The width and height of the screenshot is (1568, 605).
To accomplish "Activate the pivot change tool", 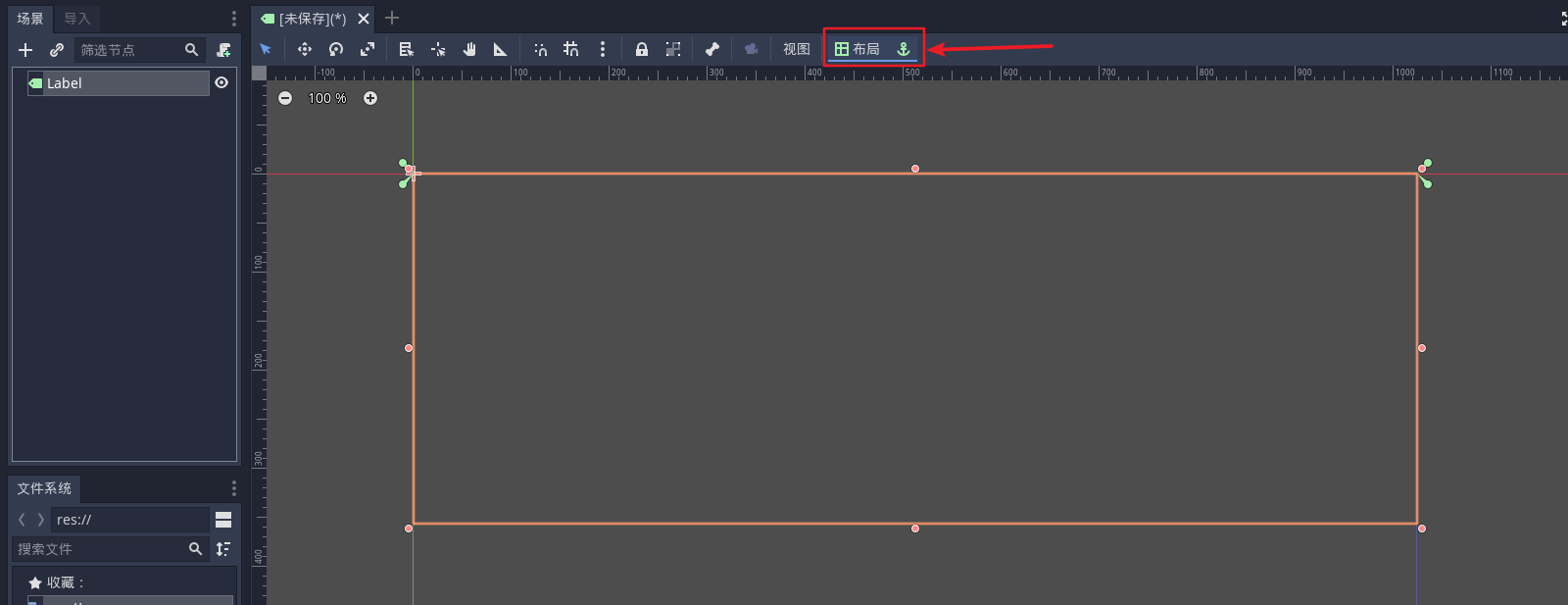I will (x=438, y=49).
